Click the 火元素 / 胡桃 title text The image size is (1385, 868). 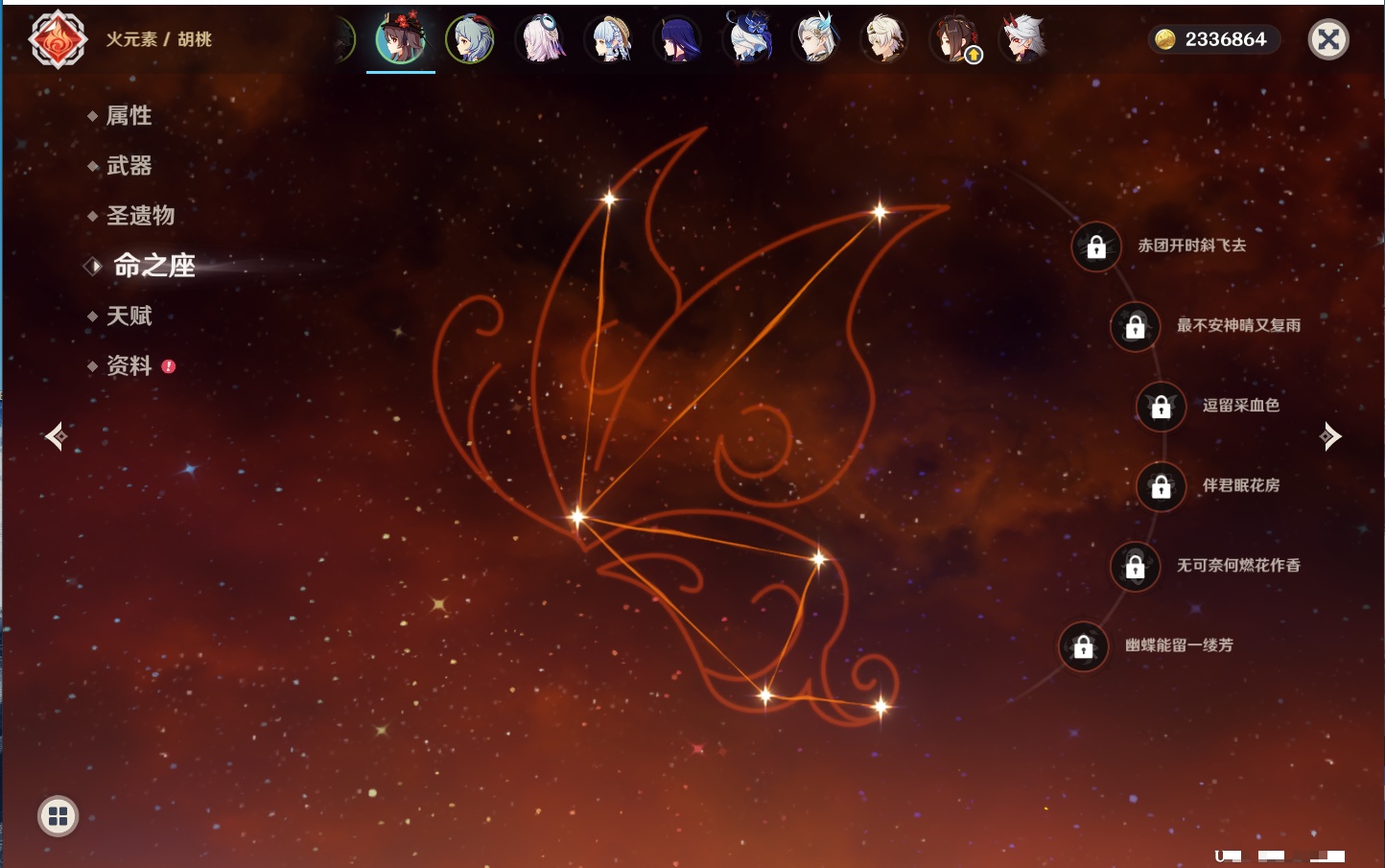click(x=159, y=39)
